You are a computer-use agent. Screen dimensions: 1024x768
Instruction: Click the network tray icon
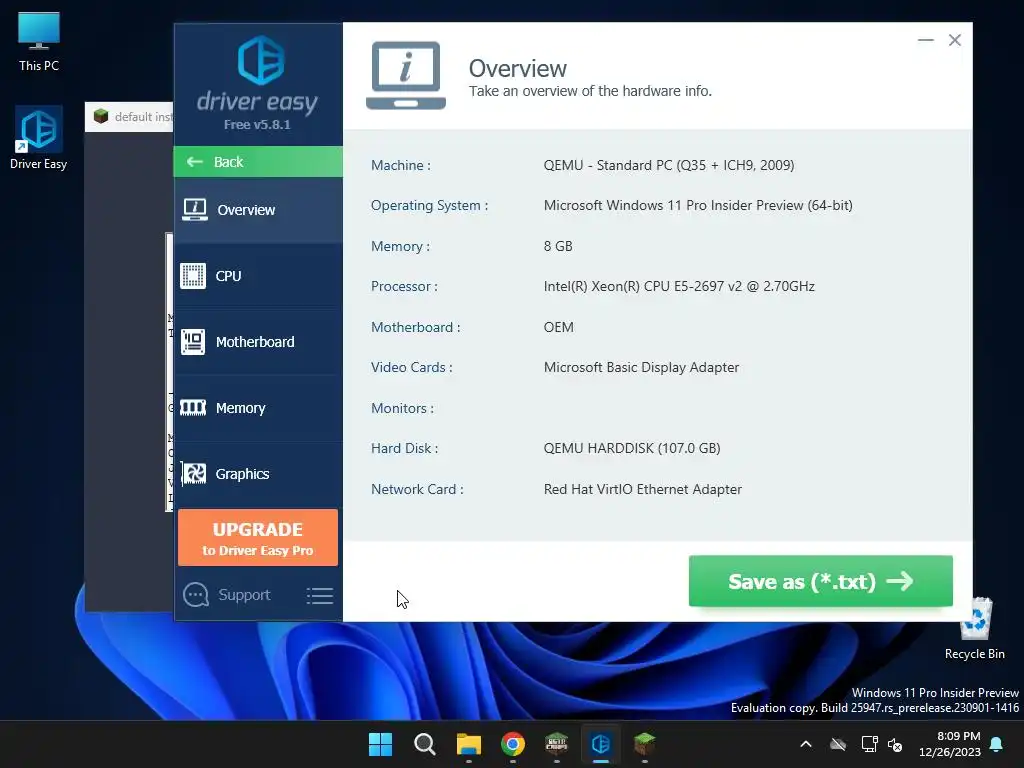point(869,744)
